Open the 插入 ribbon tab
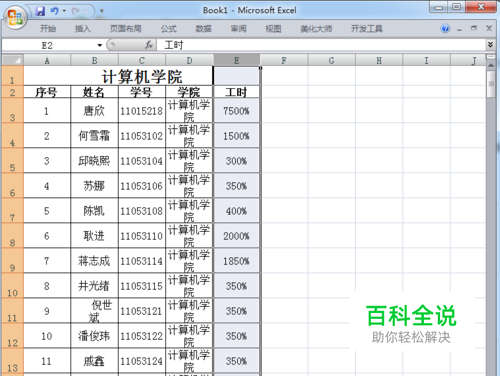 click(83, 29)
